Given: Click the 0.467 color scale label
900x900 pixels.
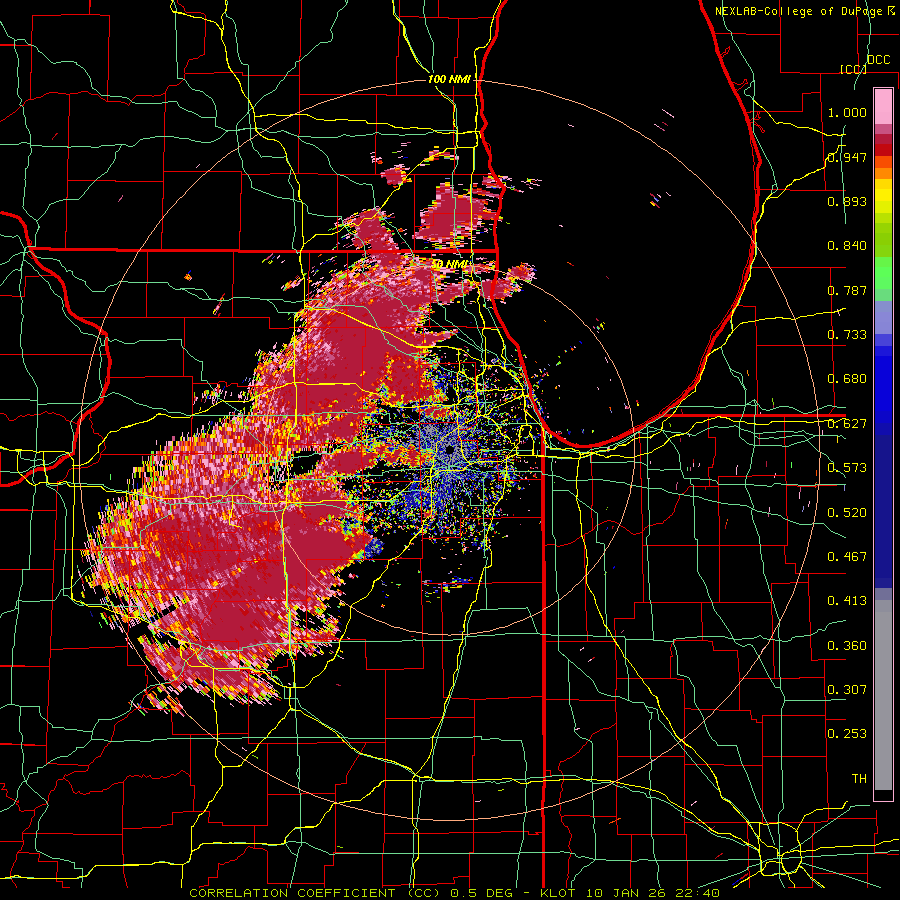Looking at the screenshot, I should [x=847, y=557].
